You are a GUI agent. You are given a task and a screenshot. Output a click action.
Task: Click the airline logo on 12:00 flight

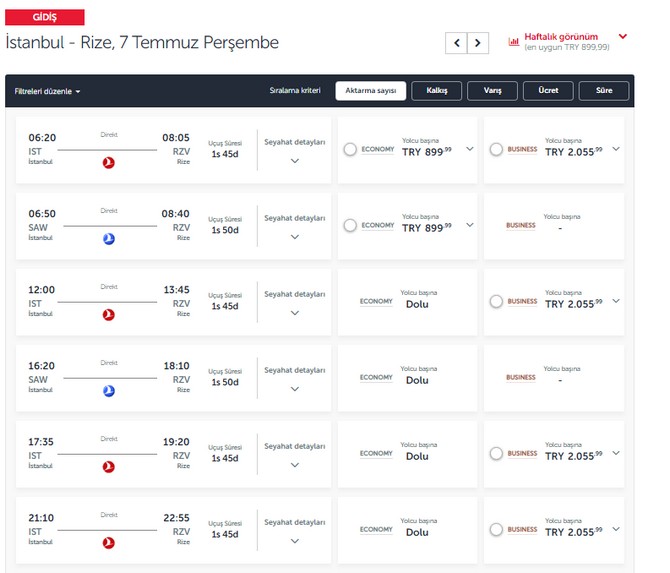109,314
